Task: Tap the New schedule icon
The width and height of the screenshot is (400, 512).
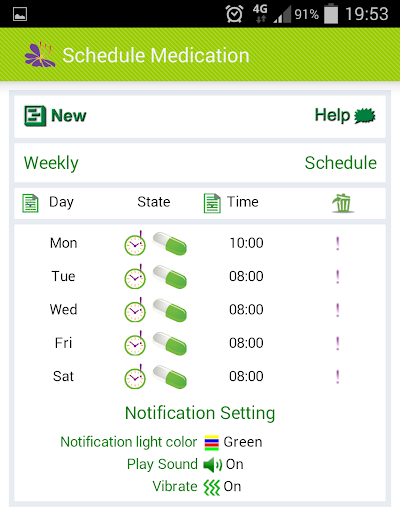Action: pos(35,116)
